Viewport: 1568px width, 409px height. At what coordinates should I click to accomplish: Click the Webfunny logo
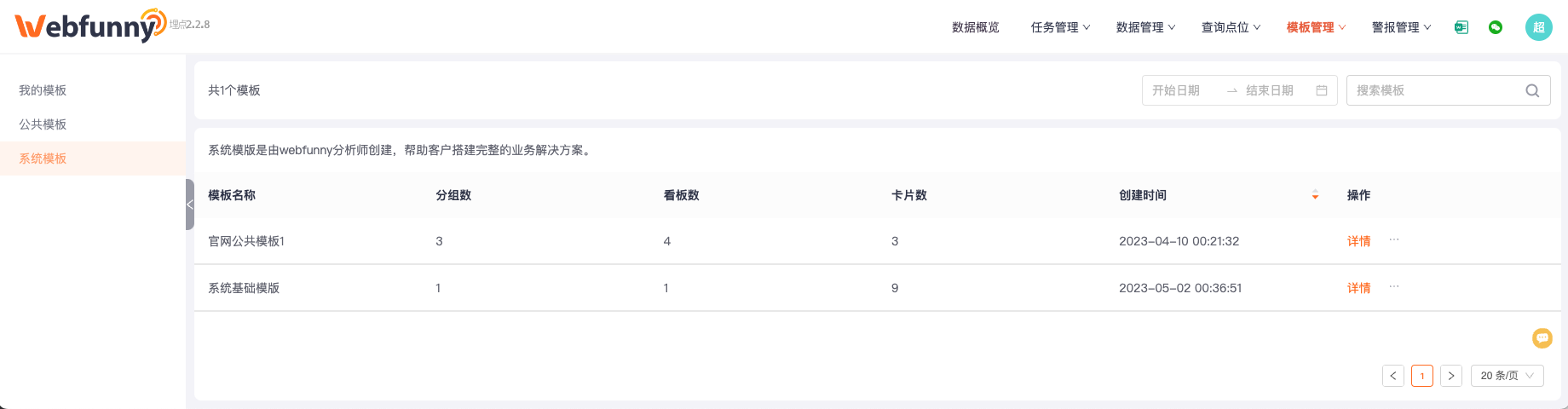pos(90,26)
